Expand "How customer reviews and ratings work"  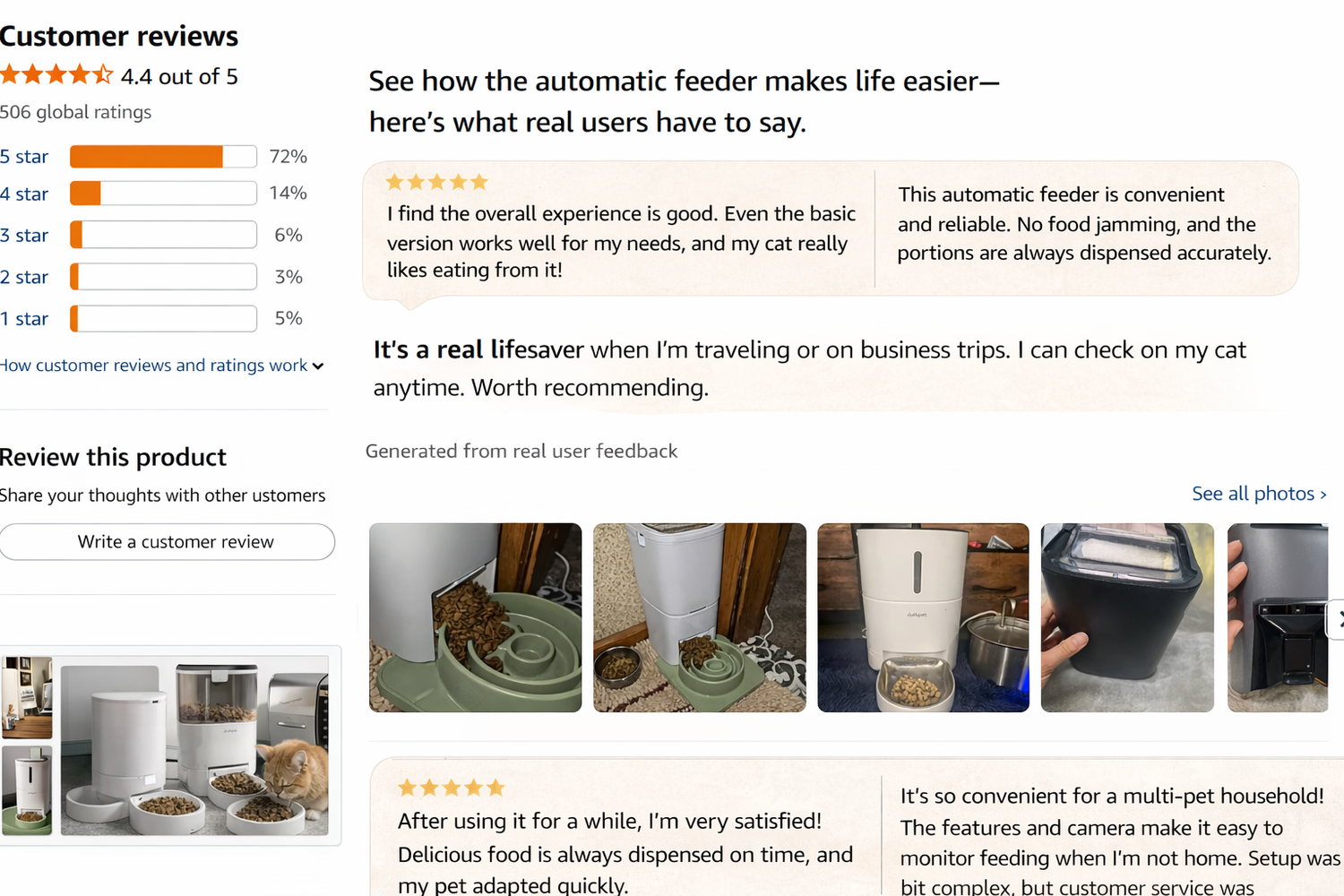pyautogui.click(x=161, y=366)
